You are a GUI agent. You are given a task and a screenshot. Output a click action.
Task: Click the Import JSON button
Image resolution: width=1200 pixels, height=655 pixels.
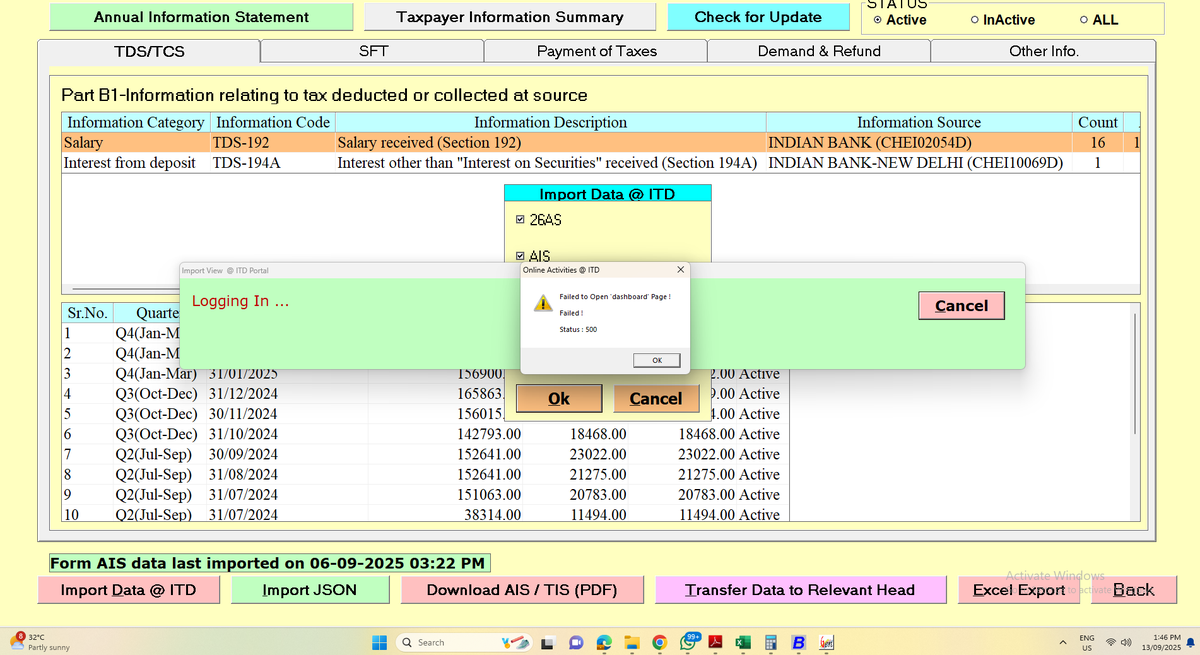click(309, 590)
